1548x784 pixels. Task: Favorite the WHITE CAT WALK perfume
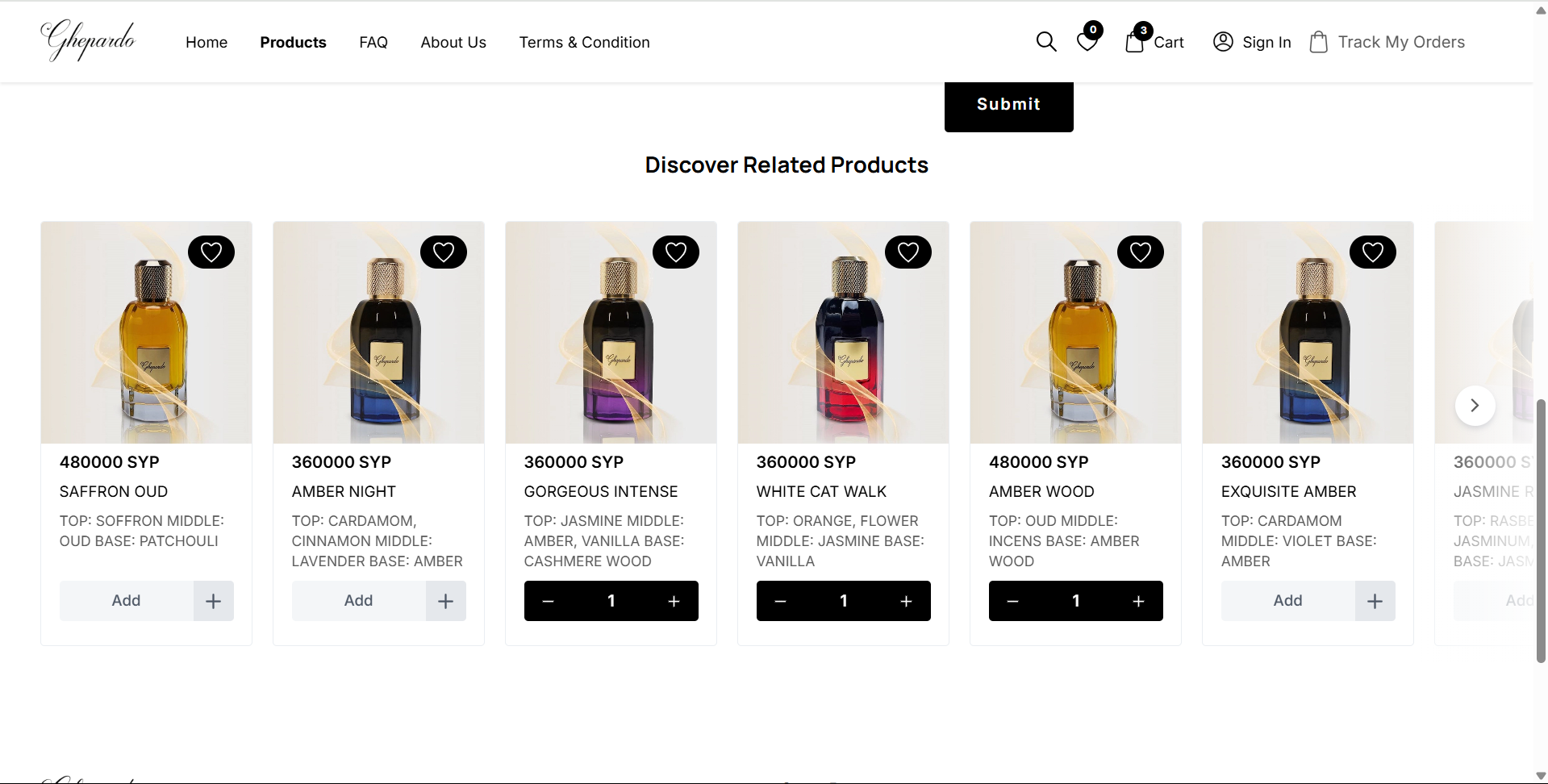[908, 252]
